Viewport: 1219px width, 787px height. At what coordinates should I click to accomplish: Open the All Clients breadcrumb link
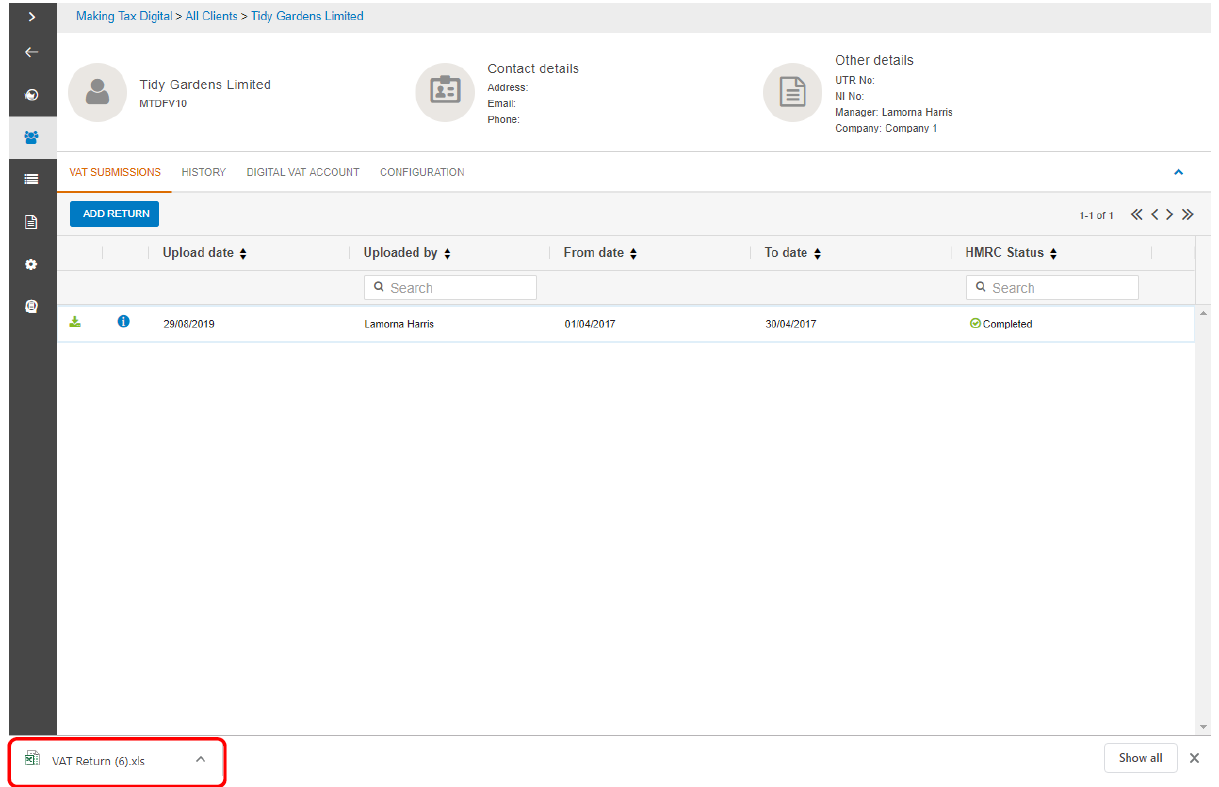click(x=212, y=16)
